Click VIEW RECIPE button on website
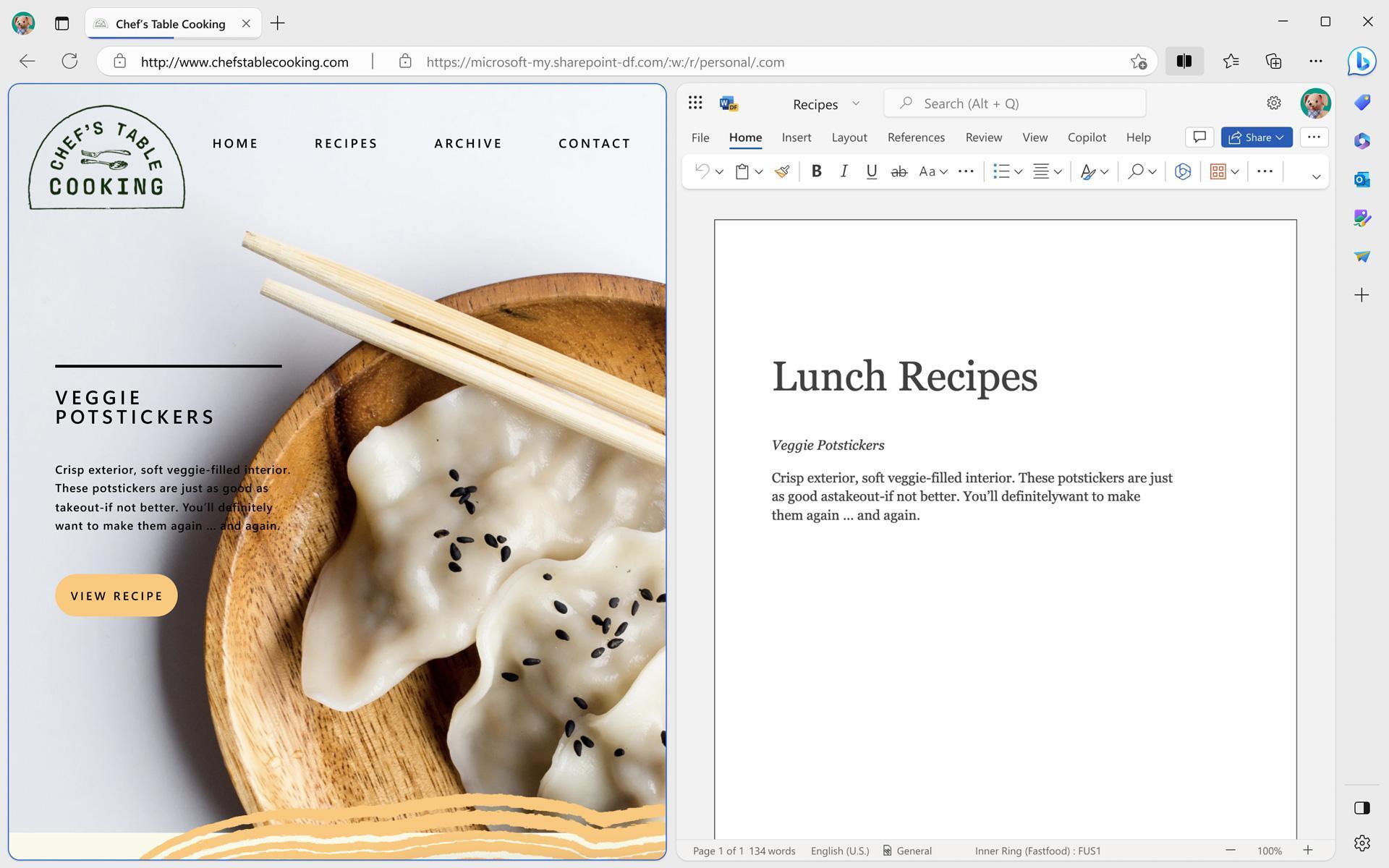The image size is (1389, 868). tap(116, 595)
